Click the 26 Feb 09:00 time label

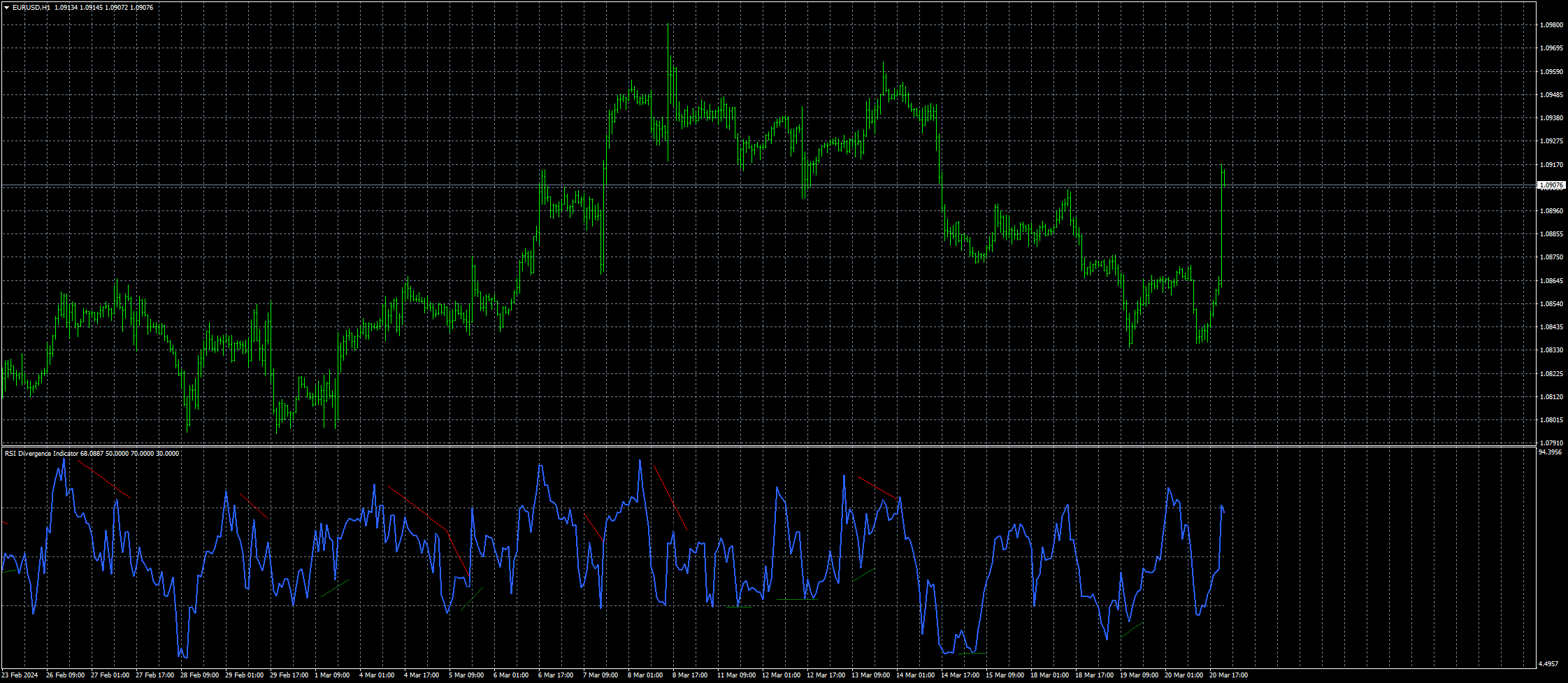tap(65, 675)
